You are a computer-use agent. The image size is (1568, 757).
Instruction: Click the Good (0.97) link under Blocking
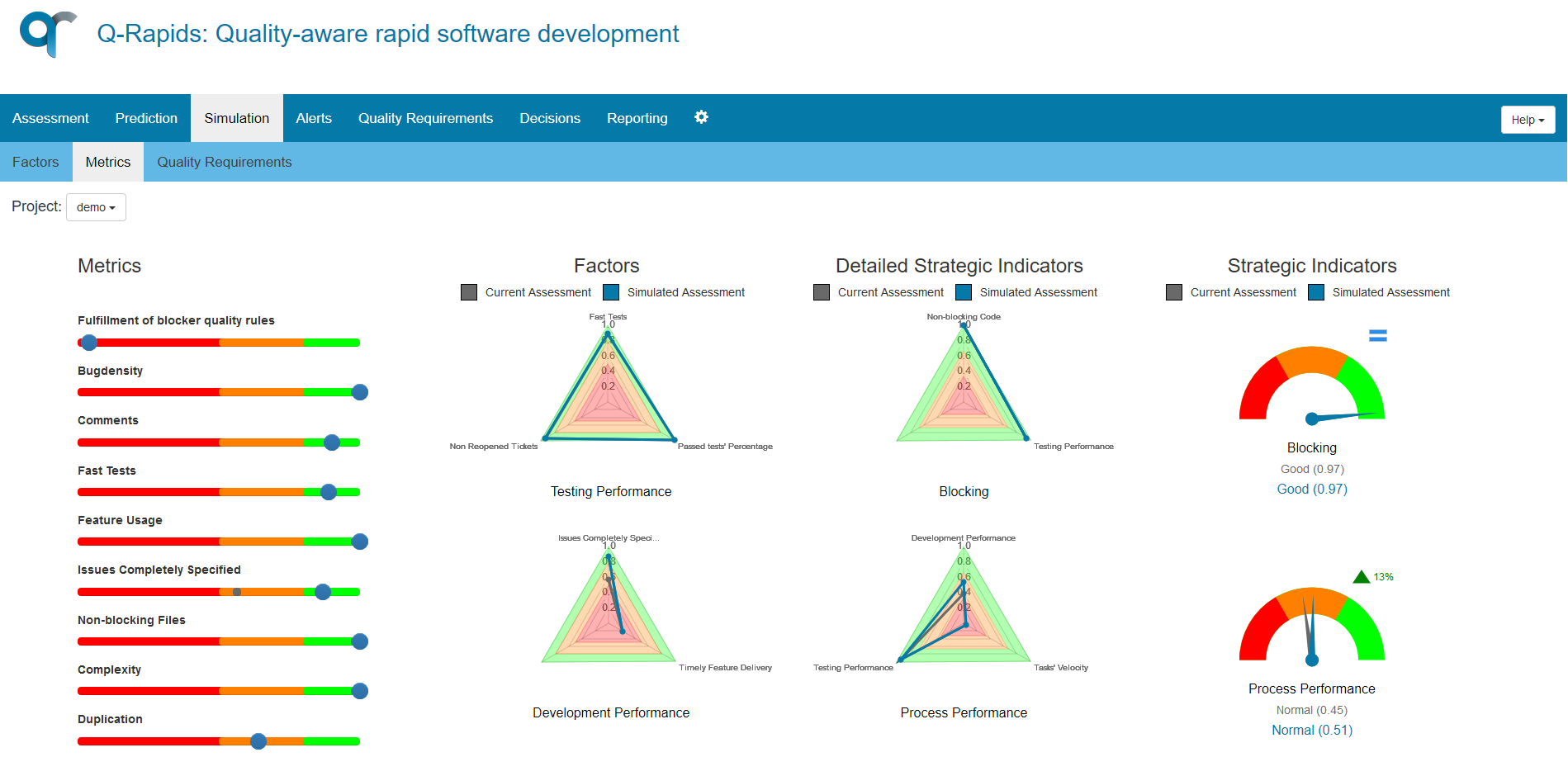(1311, 489)
